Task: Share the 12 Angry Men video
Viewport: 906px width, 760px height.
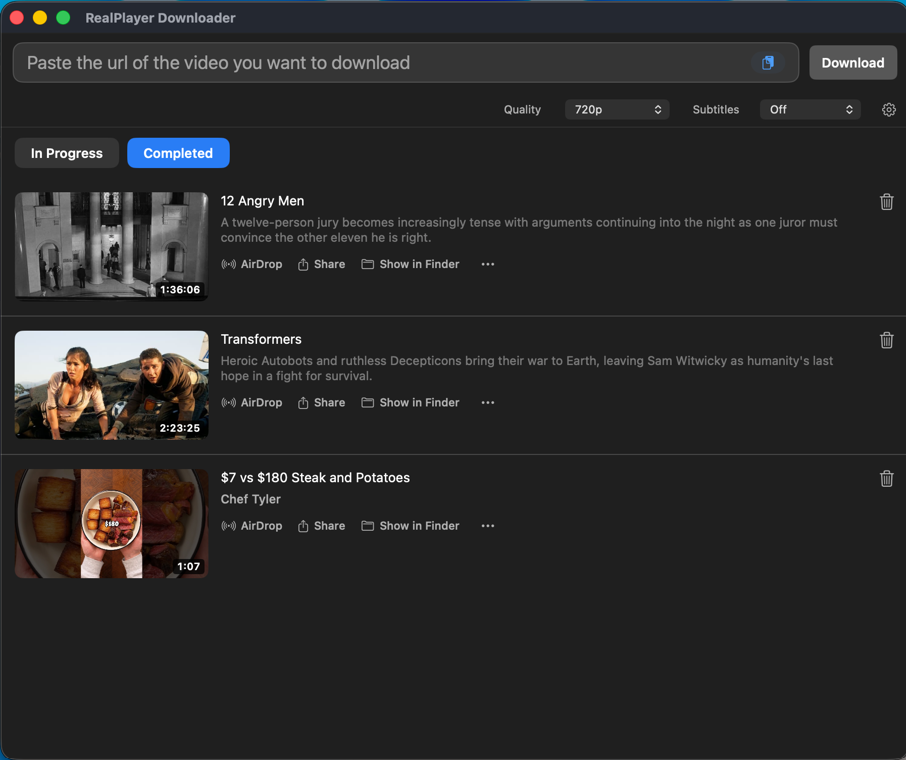Action: pyautogui.click(x=321, y=264)
